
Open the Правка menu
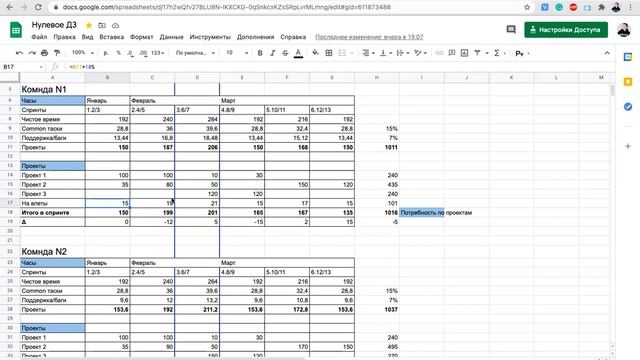[64, 37]
